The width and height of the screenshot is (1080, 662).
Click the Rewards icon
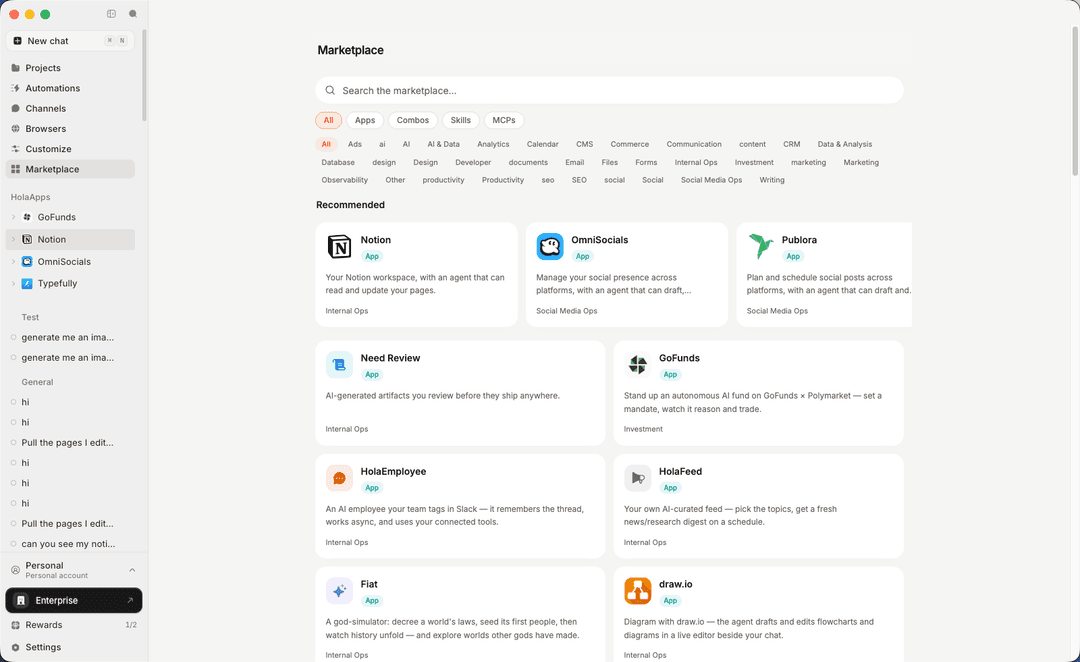pos(16,625)
